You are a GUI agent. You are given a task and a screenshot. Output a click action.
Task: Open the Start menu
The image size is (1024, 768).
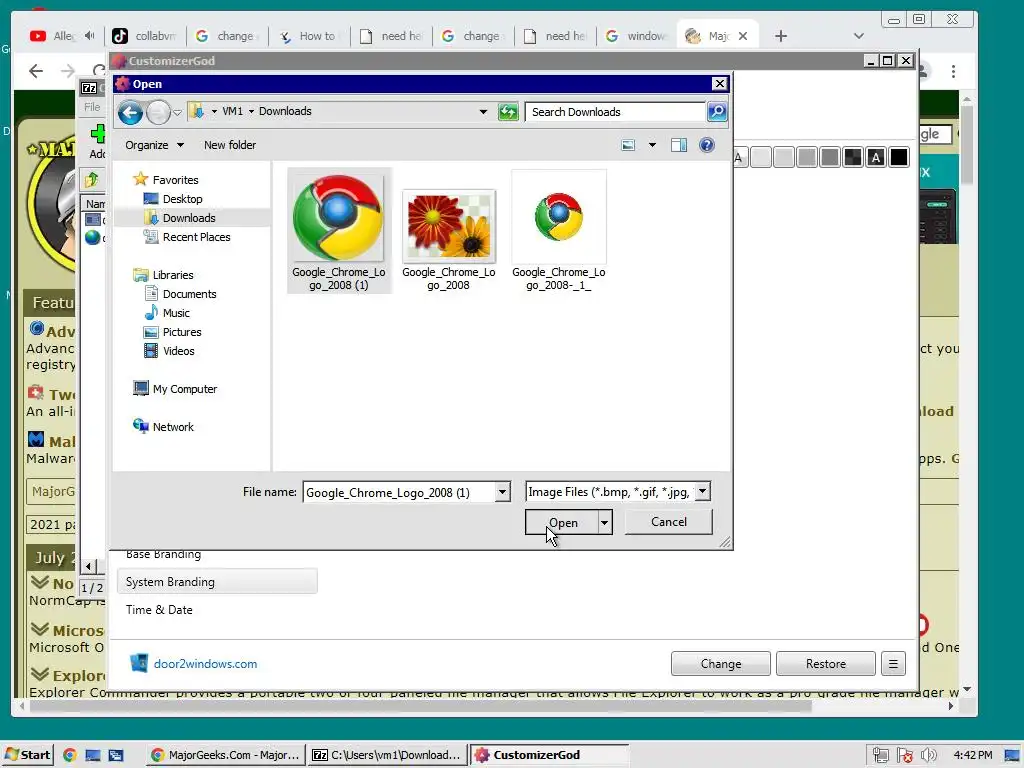(27, 755)
